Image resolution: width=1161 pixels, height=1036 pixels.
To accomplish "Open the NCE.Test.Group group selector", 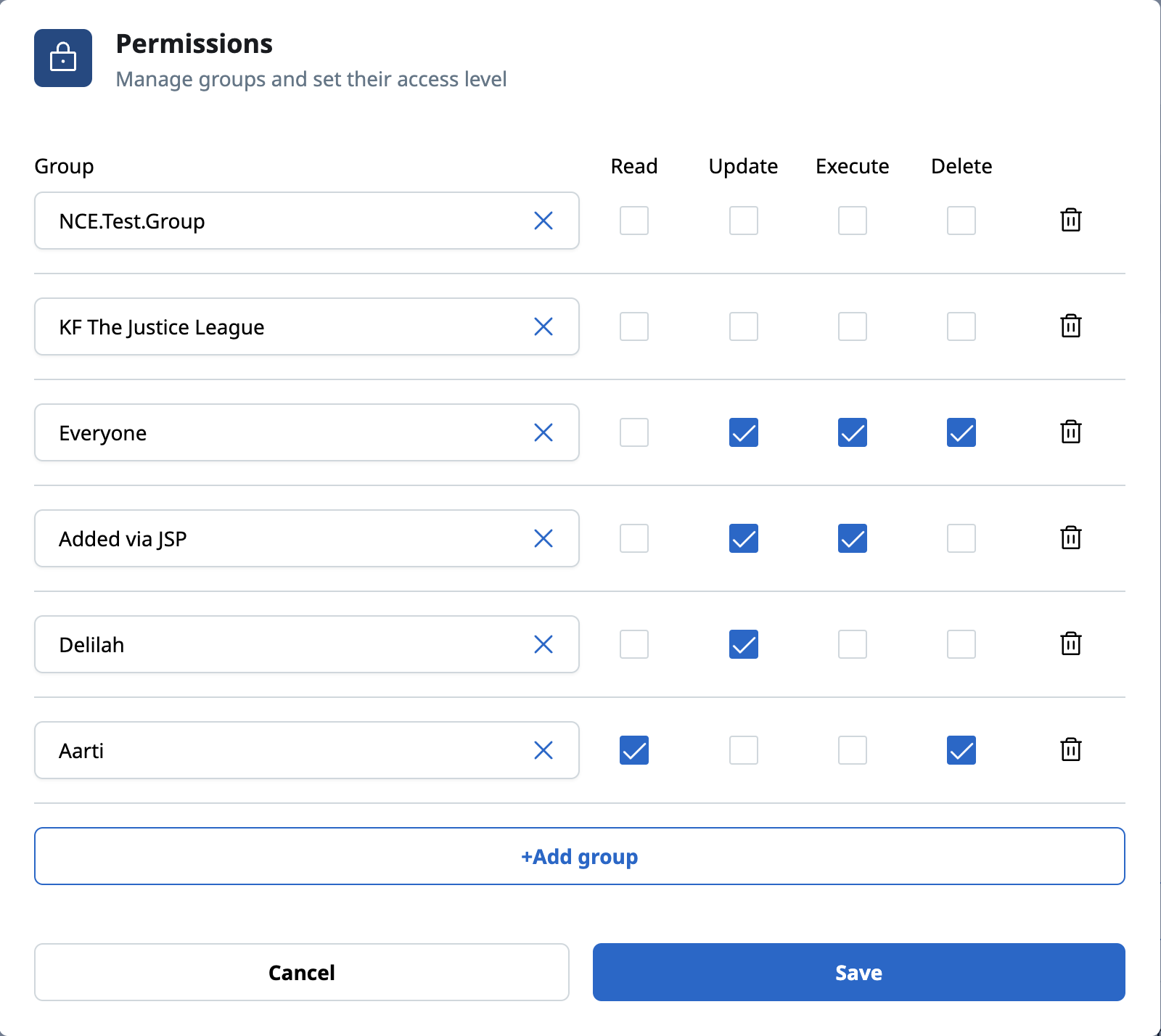I will pyautogui.click(x=307, y=221).
